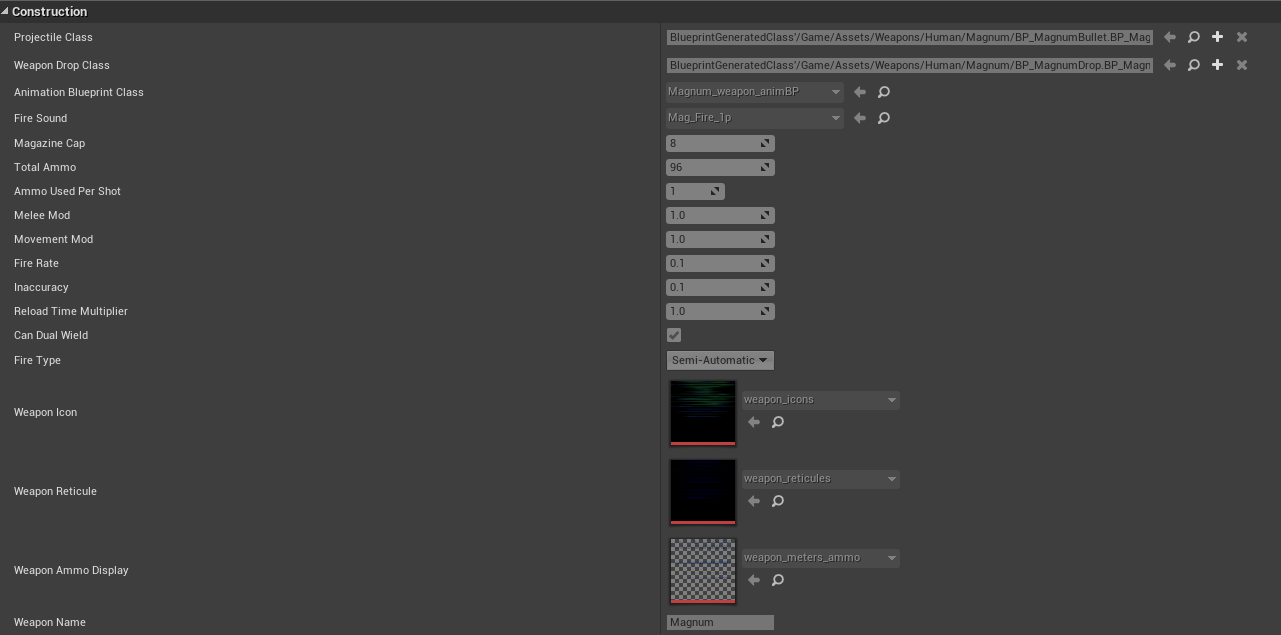Collapse the Construction section
The image size is (1281, 635).
point(6,12)
